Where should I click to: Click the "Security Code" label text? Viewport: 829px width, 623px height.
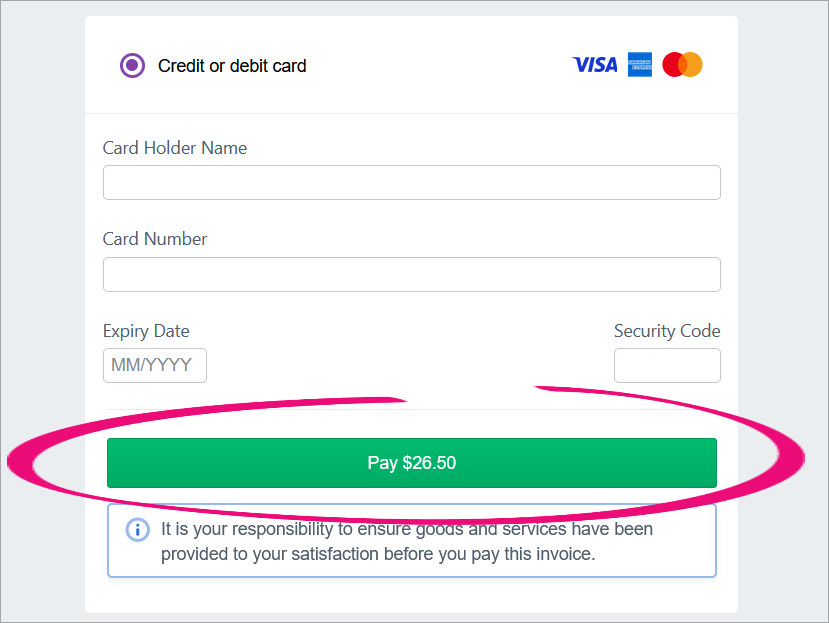point(667,331)
